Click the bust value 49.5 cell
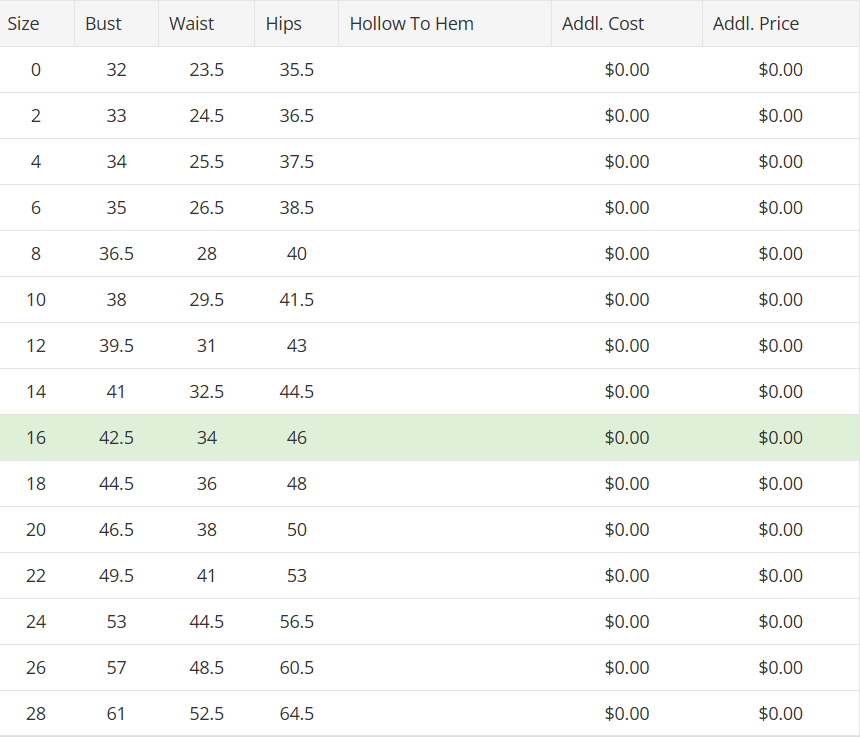860x737 pixels. tap(116, 576)
